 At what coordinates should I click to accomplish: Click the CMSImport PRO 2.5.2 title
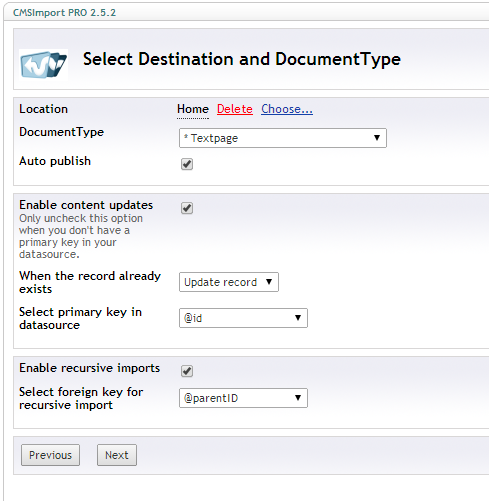tap(64, 13)
